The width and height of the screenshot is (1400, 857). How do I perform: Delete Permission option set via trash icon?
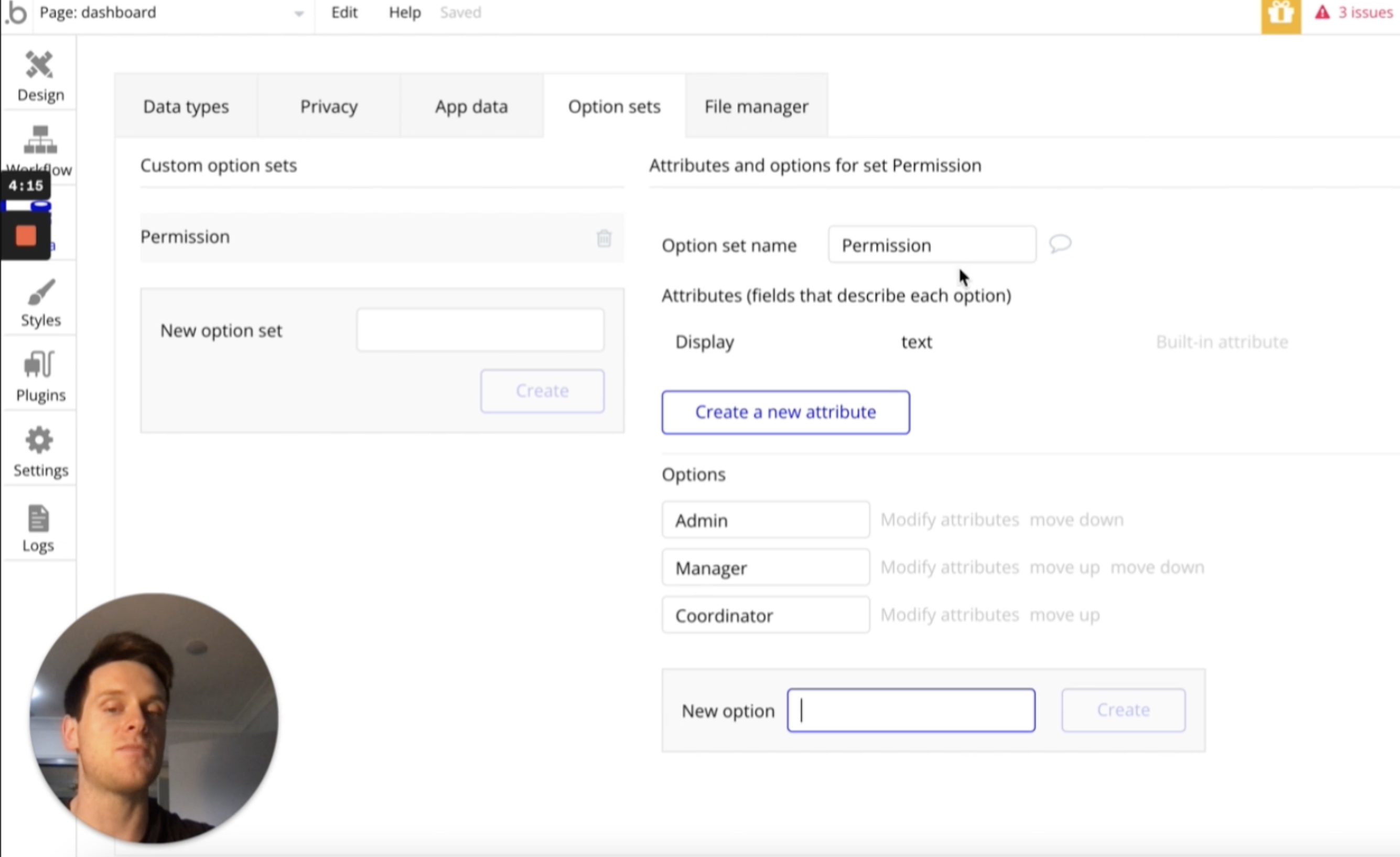[604, 238]
